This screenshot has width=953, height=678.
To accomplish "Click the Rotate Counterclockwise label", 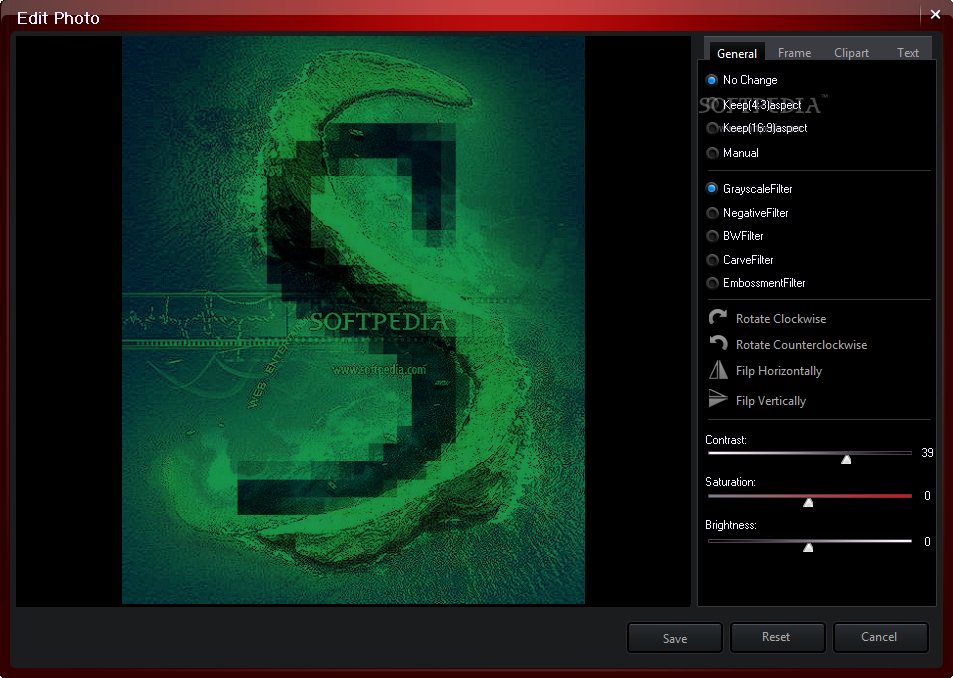I will [x=801, y=344].
